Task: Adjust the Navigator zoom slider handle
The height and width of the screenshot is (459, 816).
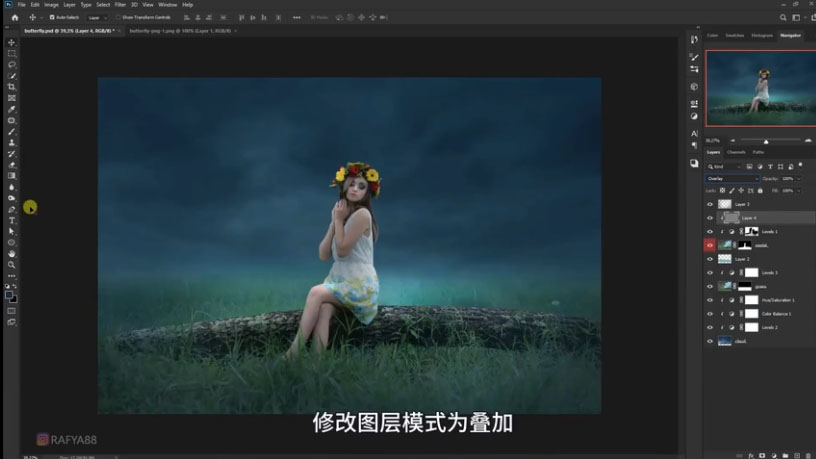Action: 766,141
